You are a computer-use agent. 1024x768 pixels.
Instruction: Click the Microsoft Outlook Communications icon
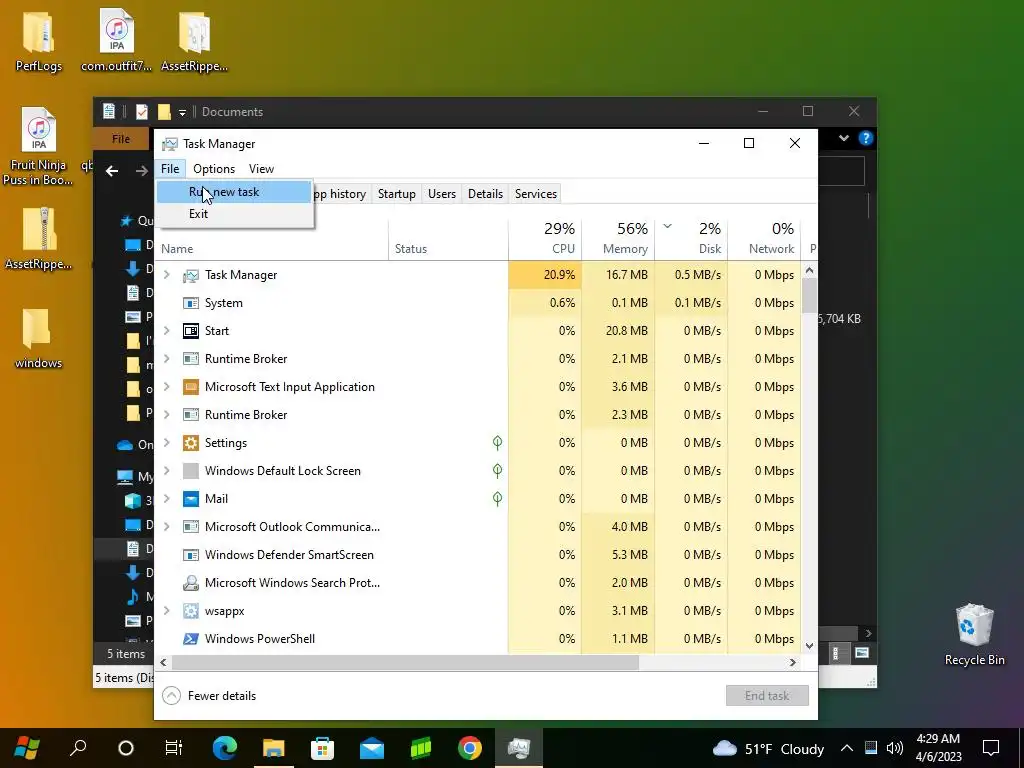pyautogui.click(x=191, y=527)
